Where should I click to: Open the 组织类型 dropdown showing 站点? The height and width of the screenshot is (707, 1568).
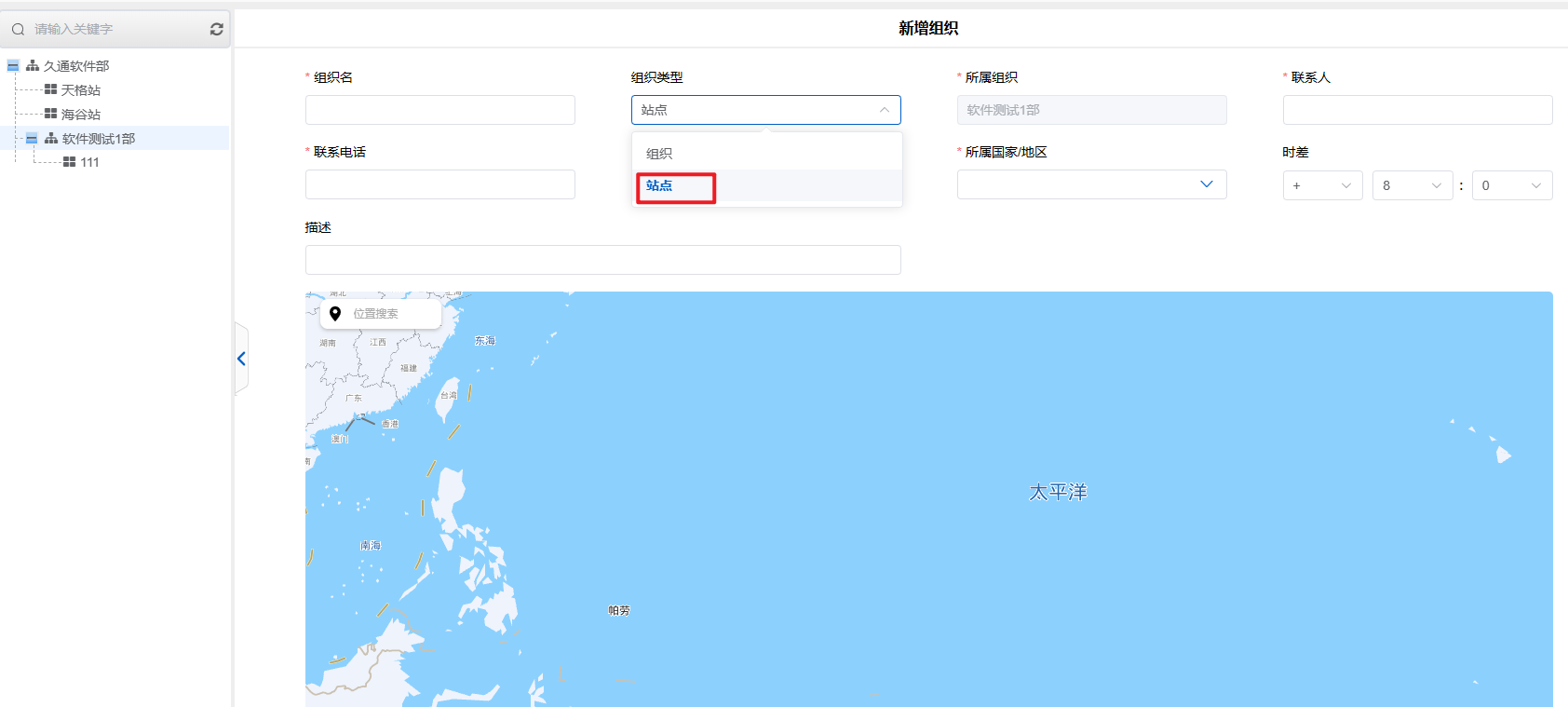tap(765, 110)
